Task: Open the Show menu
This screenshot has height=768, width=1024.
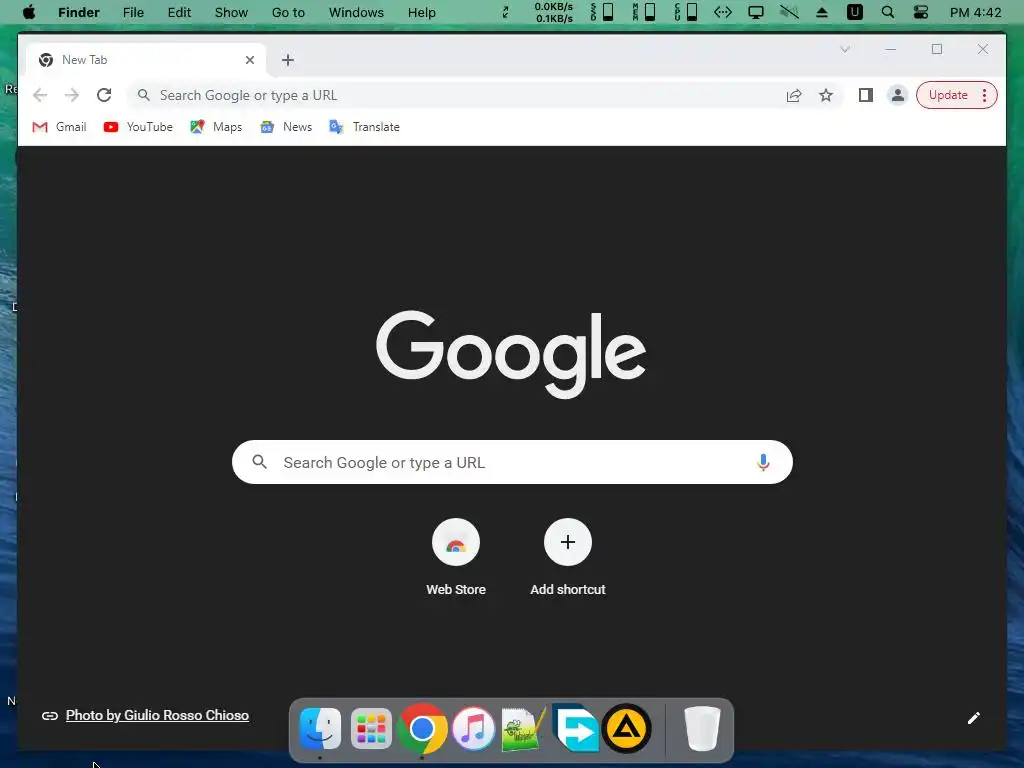Action: (231, 12)
